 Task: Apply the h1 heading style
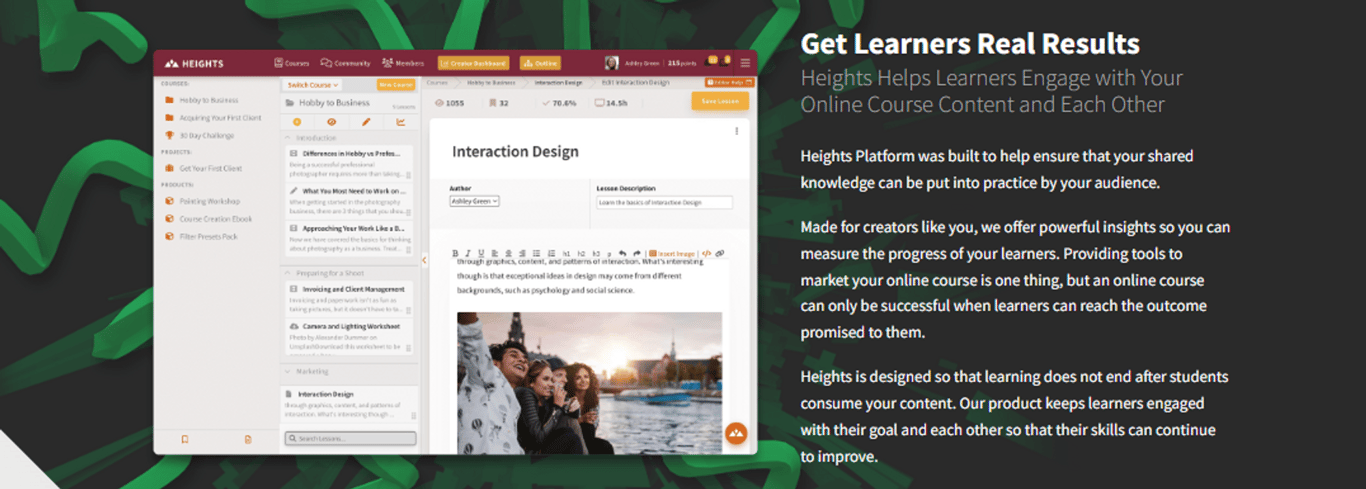click(x=566, y=254)
